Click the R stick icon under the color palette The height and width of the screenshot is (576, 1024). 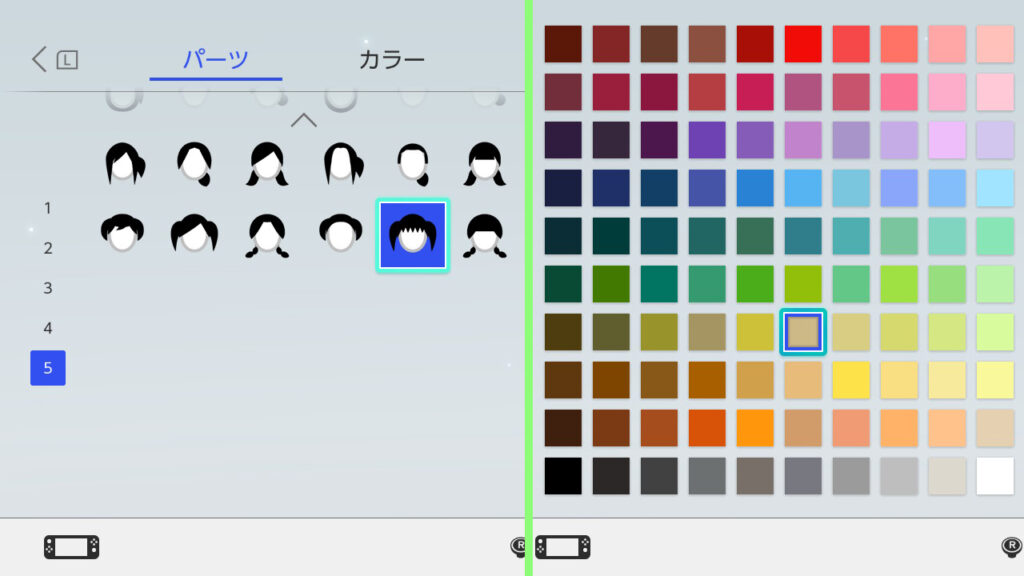coord(1012,547)
